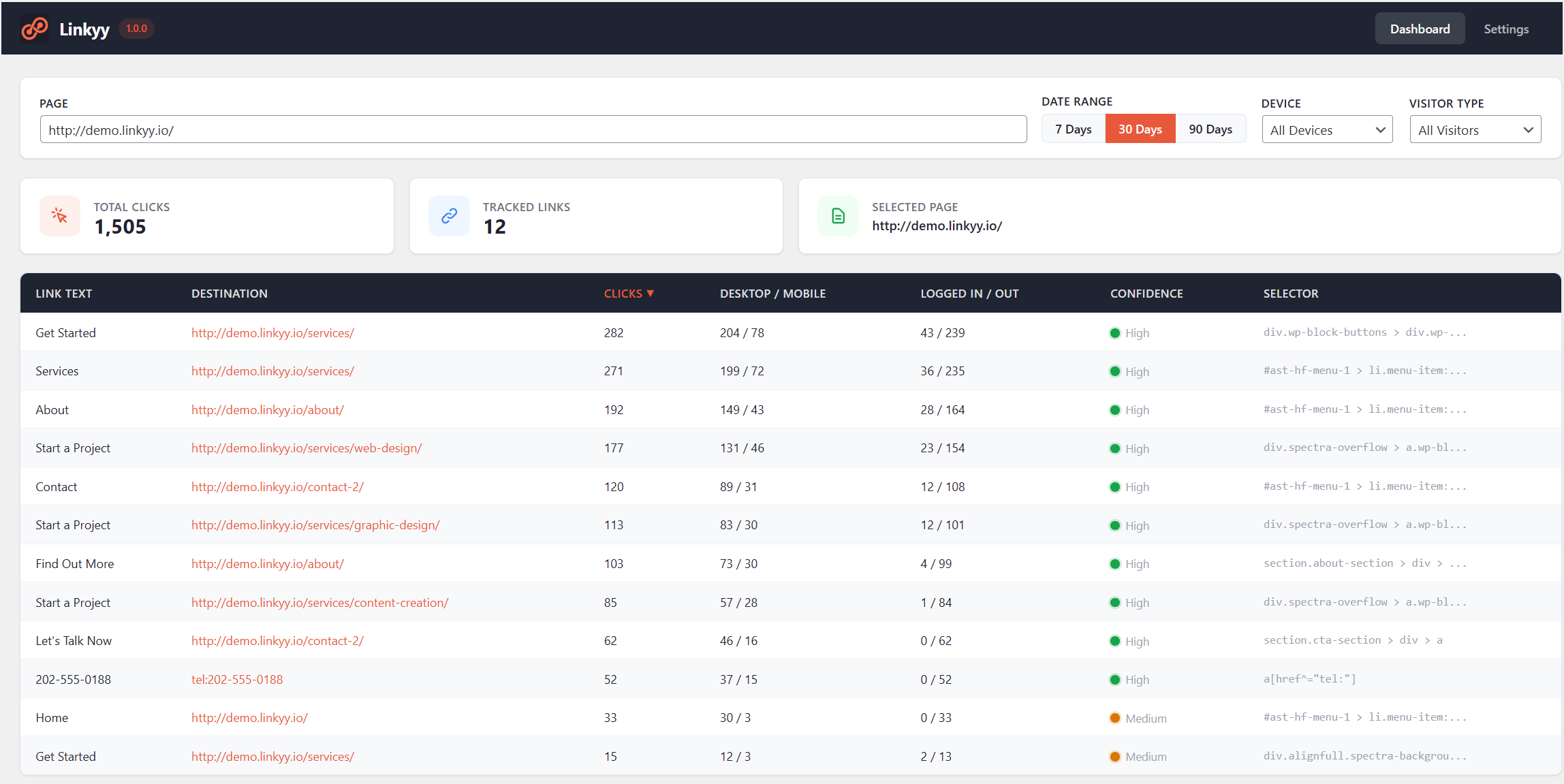The width and height of the screenshot is (1564, 784).
Task: Click the 1.0.0 version badge
Action: (136, 29)
